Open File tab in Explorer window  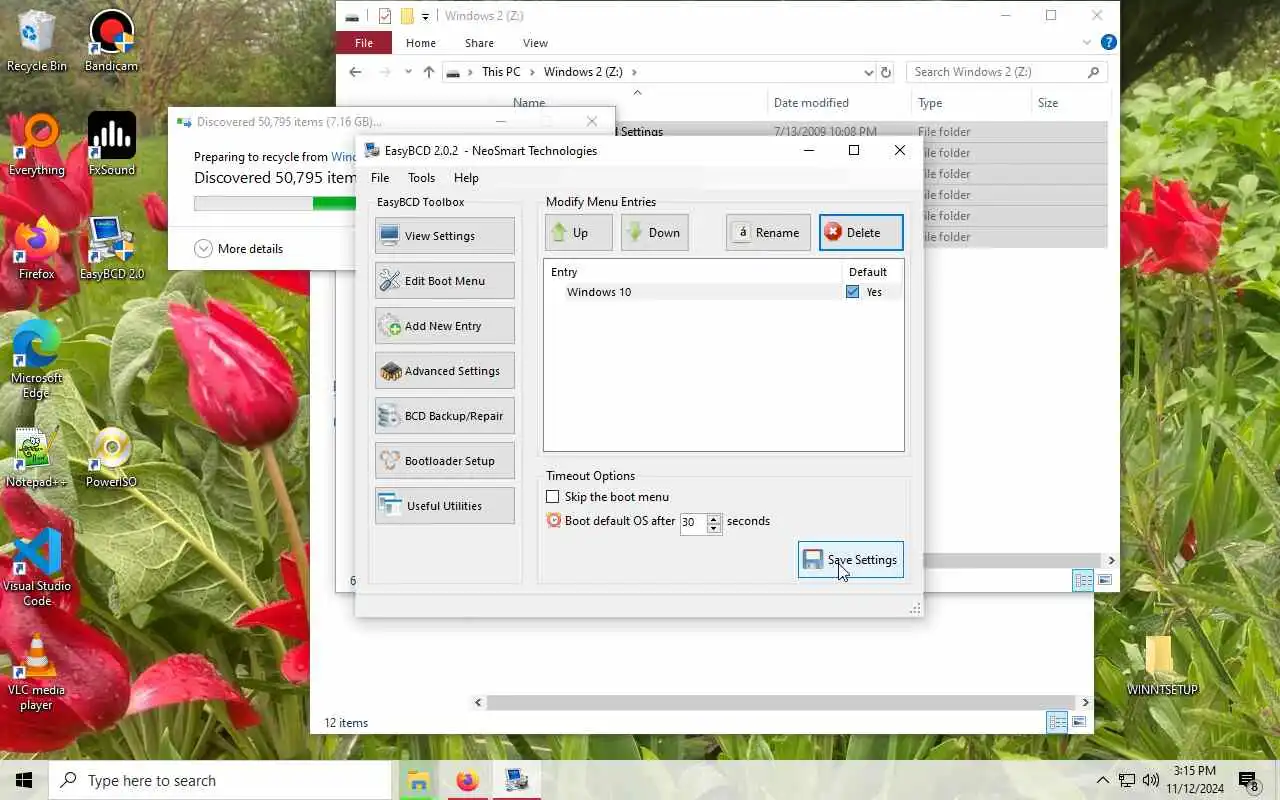click(364, 43)
